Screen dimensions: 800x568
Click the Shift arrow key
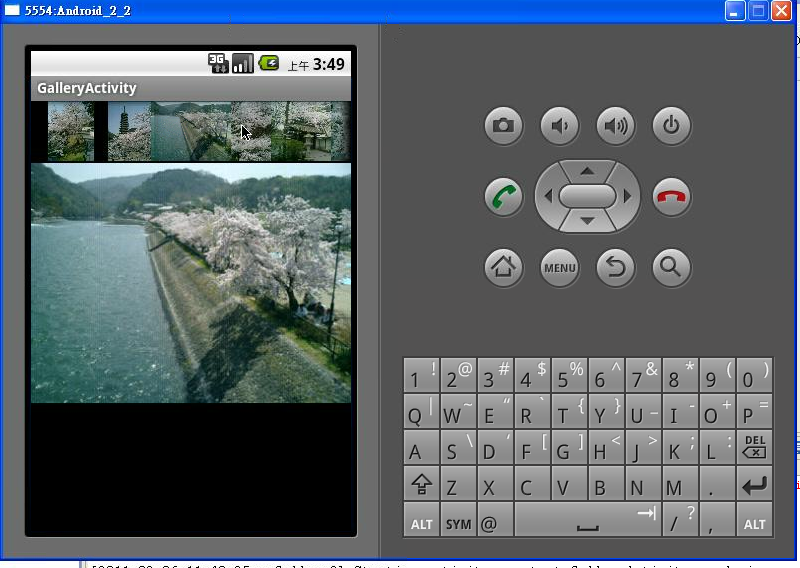coord(421,483)
